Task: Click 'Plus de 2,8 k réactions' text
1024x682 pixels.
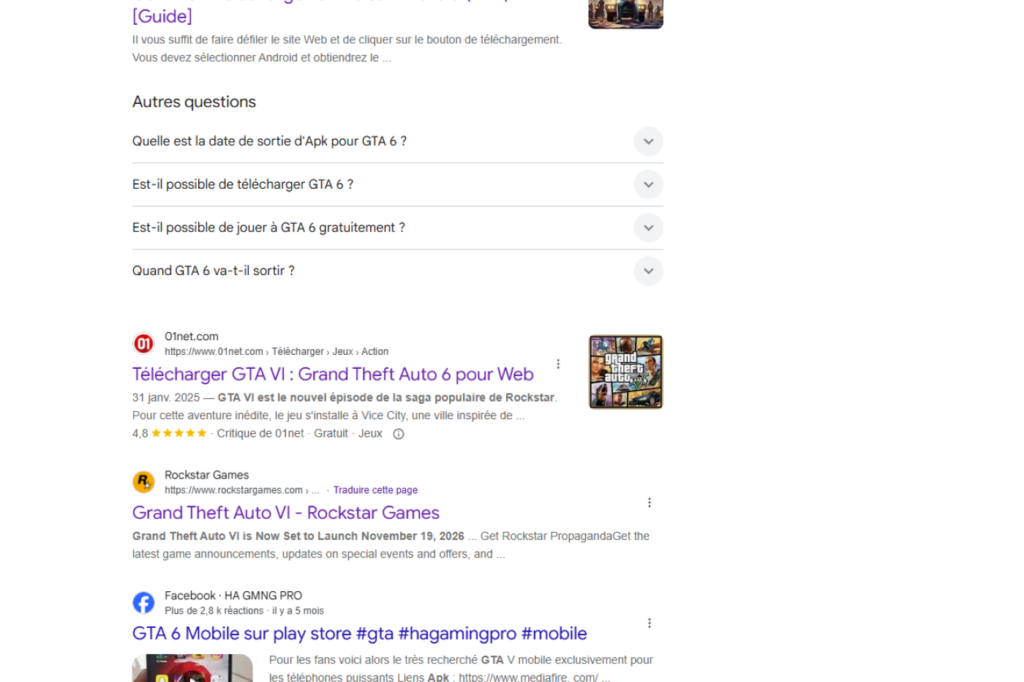Action: coord(214,611)
